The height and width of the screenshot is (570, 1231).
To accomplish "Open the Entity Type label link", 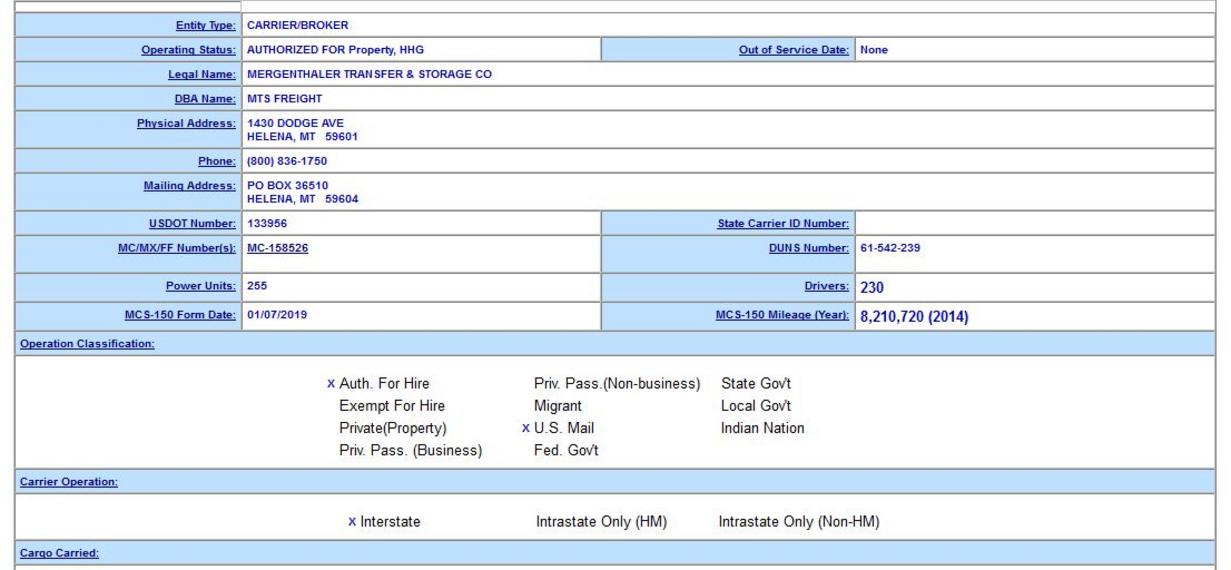I will click(205, 25).
